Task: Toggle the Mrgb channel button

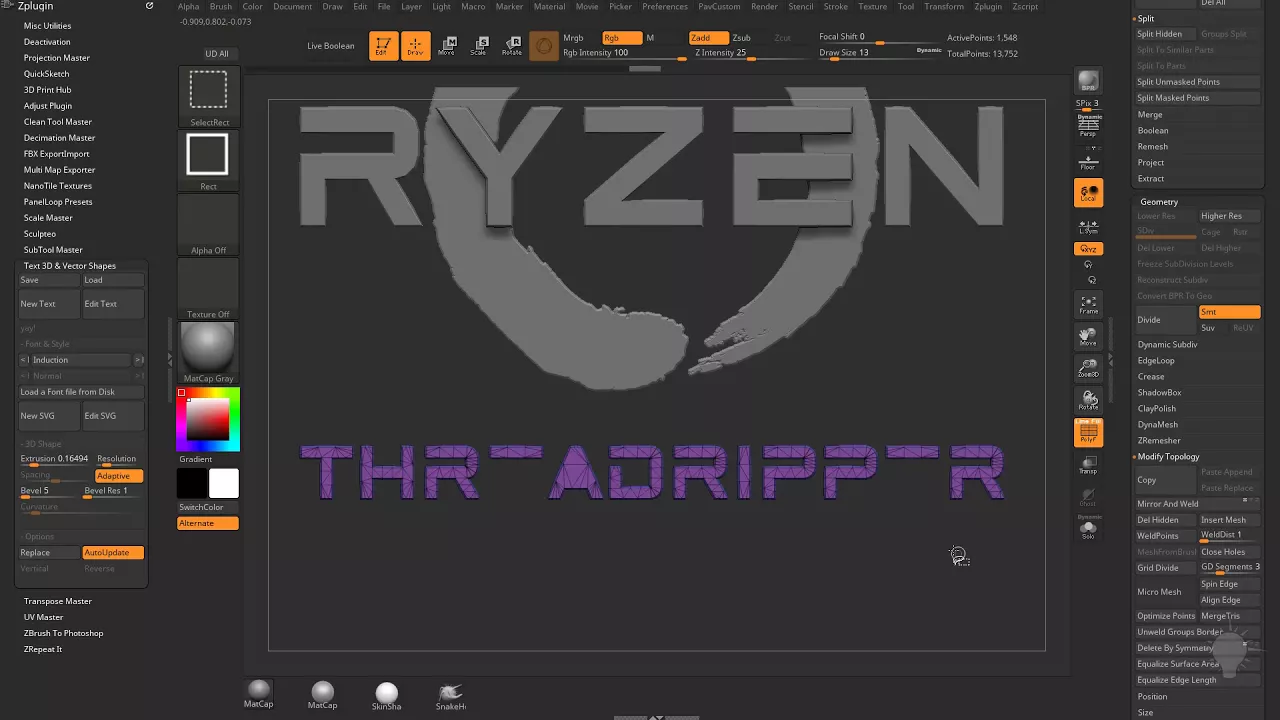Action: tap(573, 38)
